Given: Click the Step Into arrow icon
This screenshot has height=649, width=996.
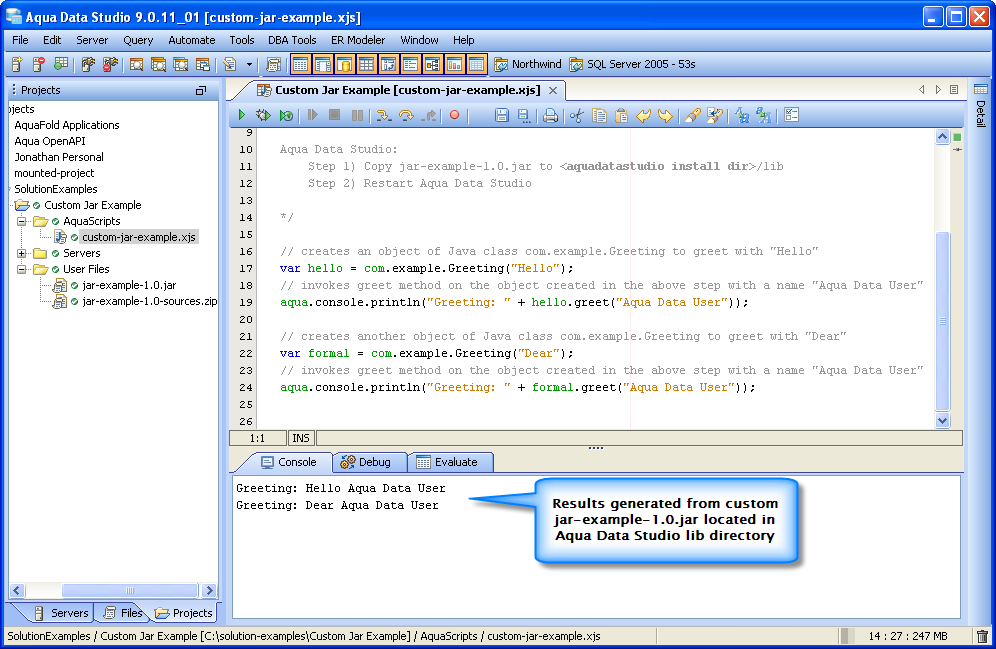Looking at the screenshot, I should point(383,115).
